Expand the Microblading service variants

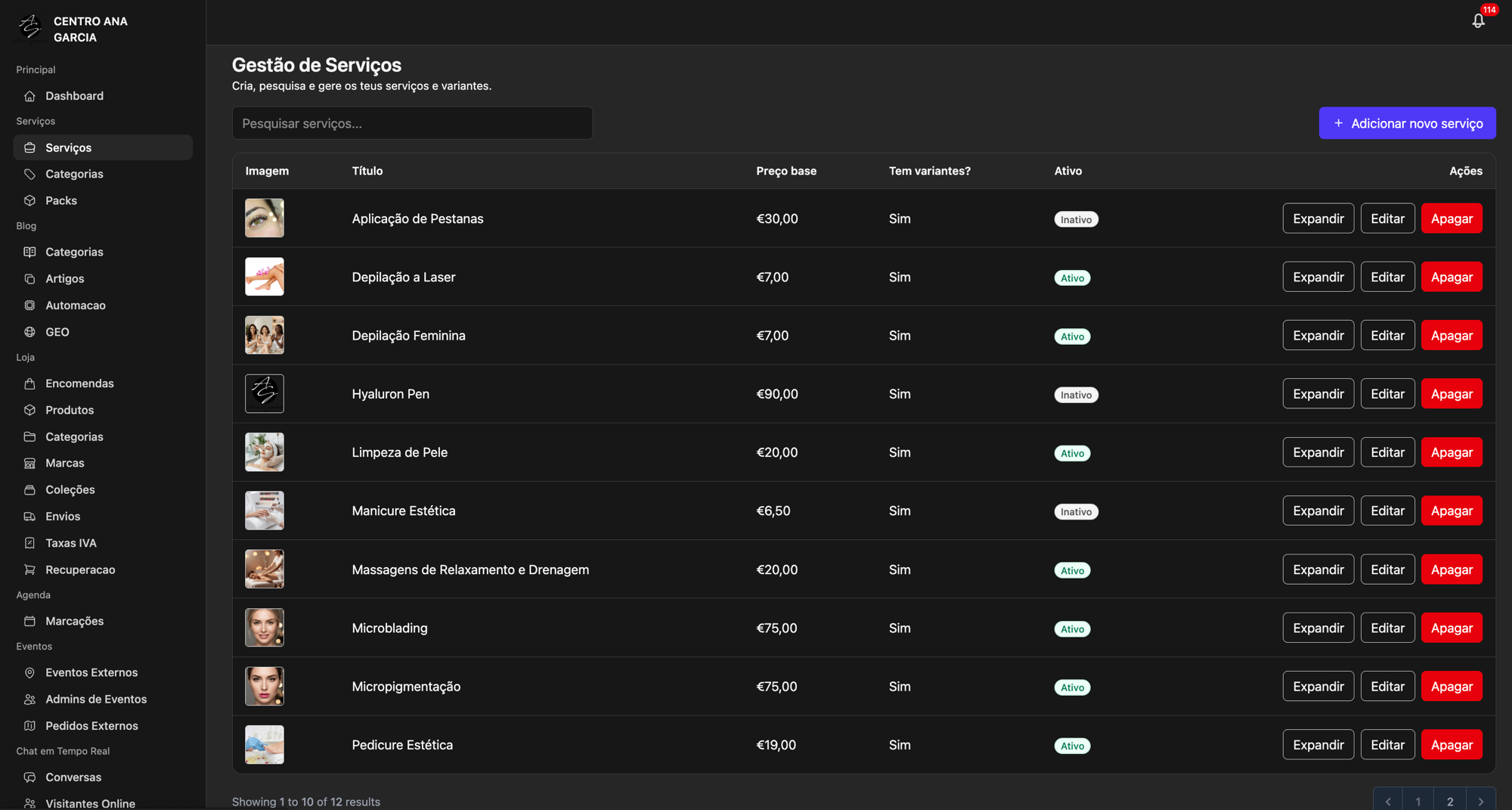click(1318, 628)
